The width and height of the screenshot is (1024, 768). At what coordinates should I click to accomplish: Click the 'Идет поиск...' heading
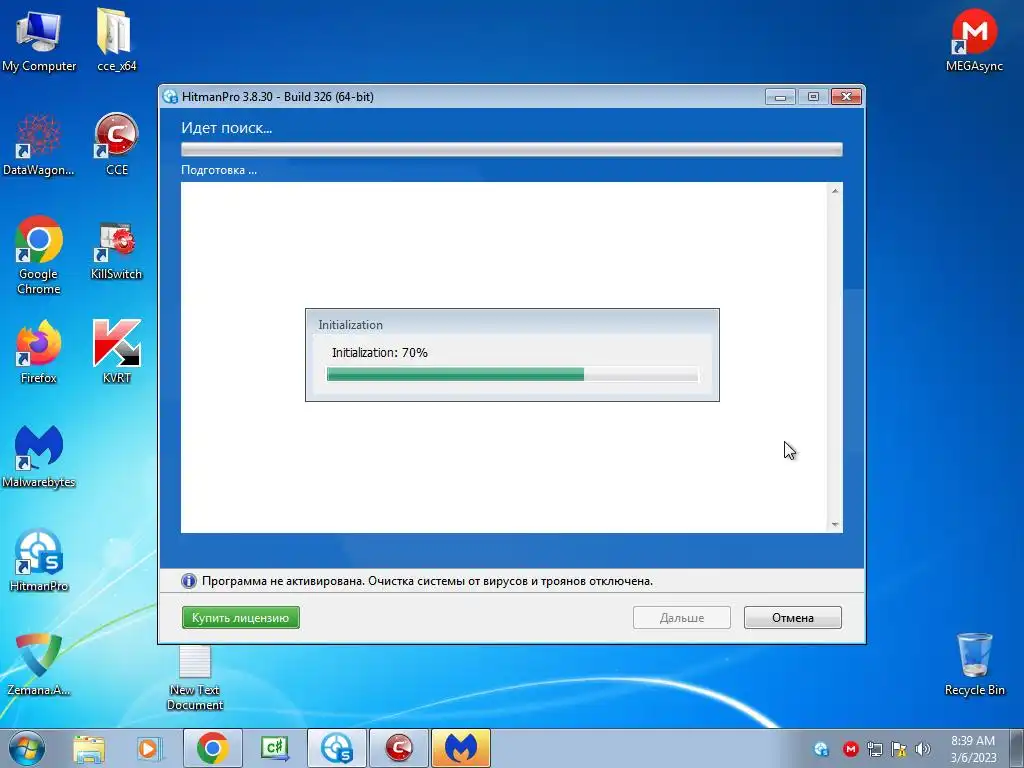[x=227, y=128]
